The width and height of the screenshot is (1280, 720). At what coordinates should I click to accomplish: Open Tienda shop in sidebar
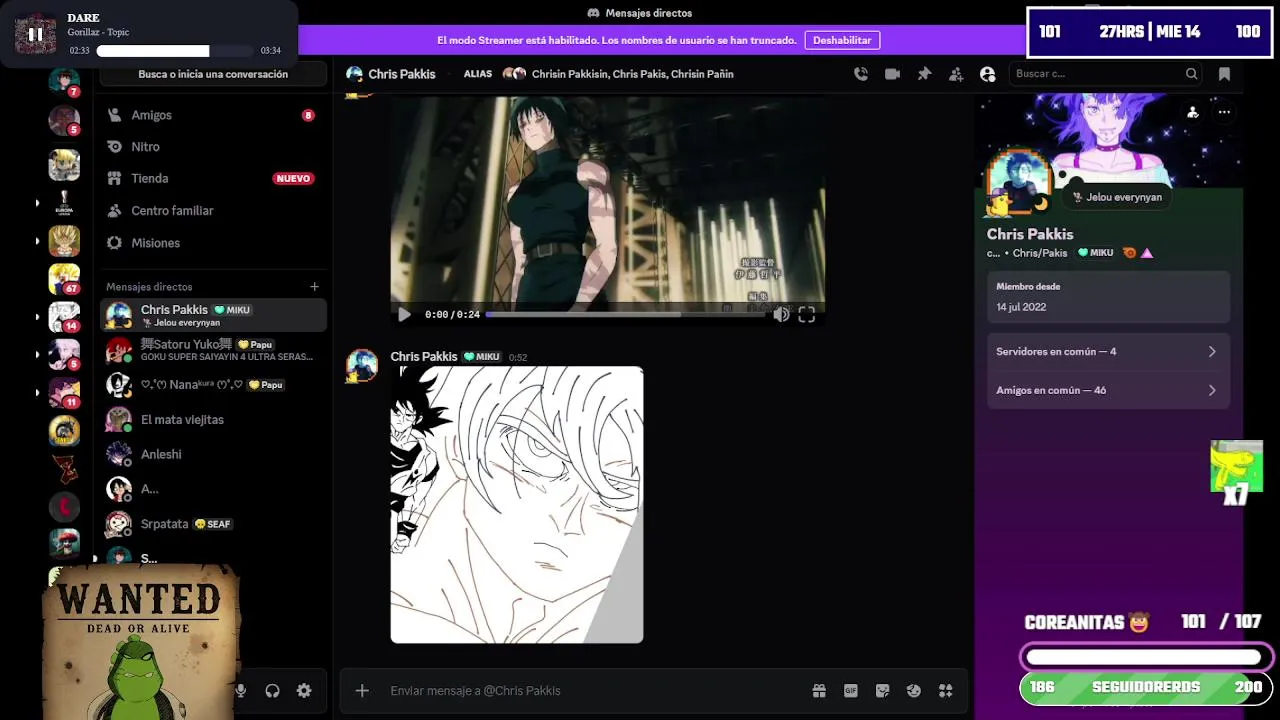click(212, 178)
